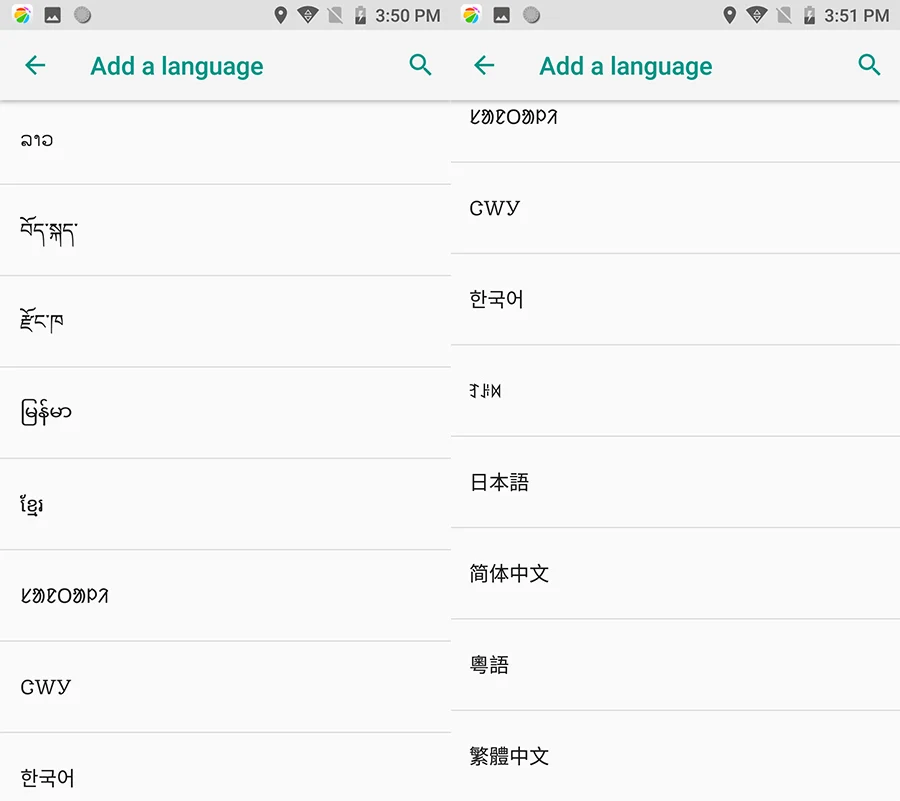Select Traditional Chinese 繁體中文
Screen dimensions: 900x801
(x=676, y=756)
